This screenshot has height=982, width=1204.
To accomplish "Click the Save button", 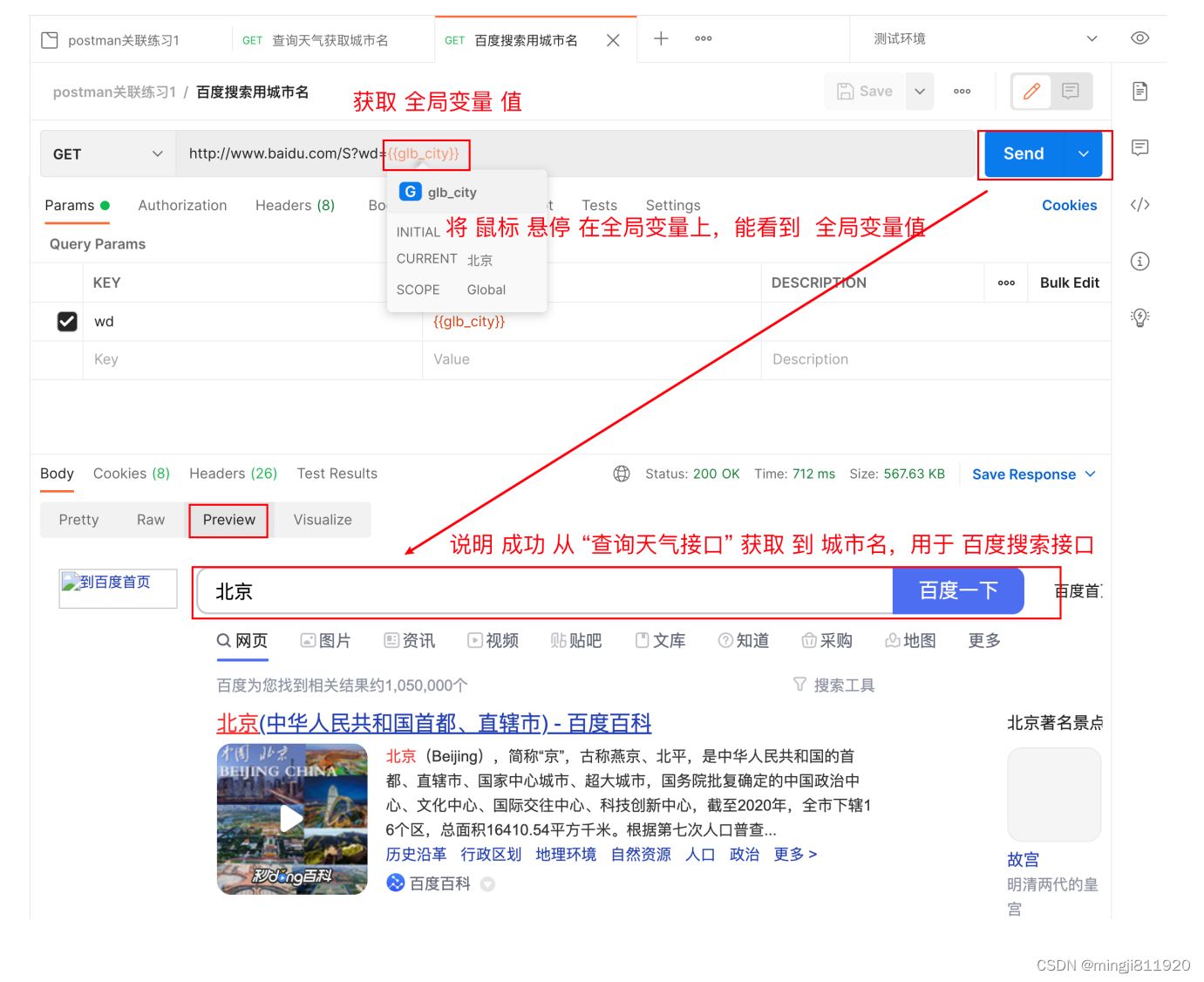I will click(x=865, y=92).
